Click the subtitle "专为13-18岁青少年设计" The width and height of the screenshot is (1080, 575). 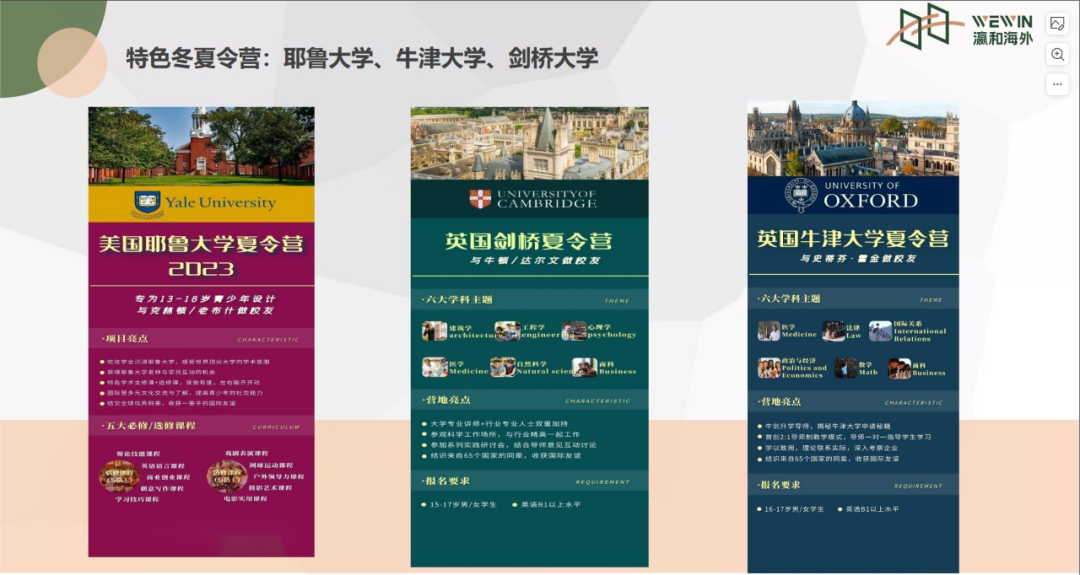205,300
